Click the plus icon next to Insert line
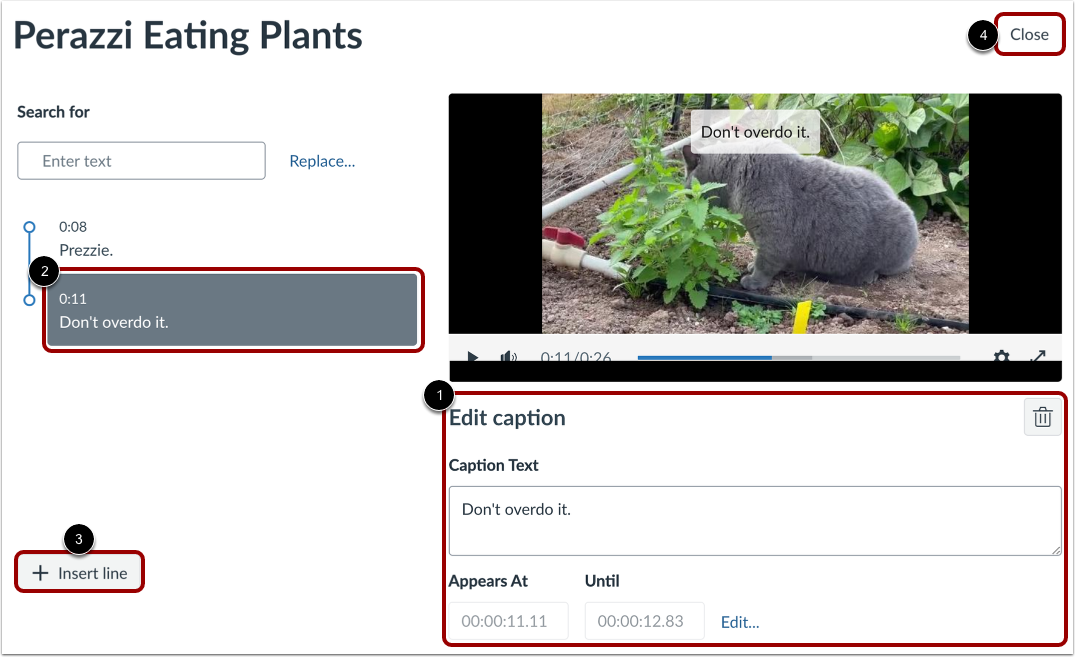The width and height of the screenshot is (1075, 657). pyautogui.click(x=39, y=572)
